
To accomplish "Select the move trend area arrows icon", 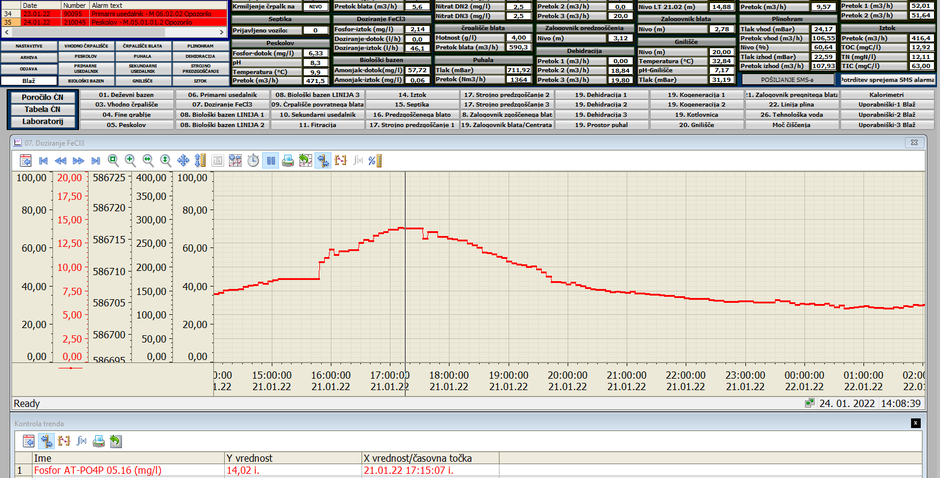I will tap(183, 160).
